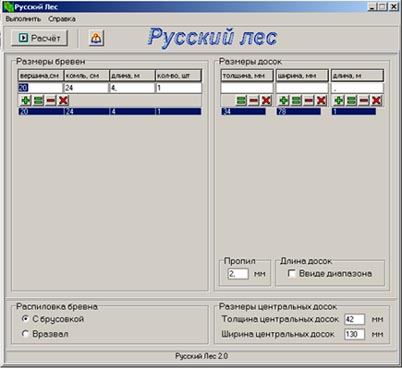Click the комль, см column header
The width and height of the screenshot is (402, 368).
pyautogui.click(x=86, y=76)
